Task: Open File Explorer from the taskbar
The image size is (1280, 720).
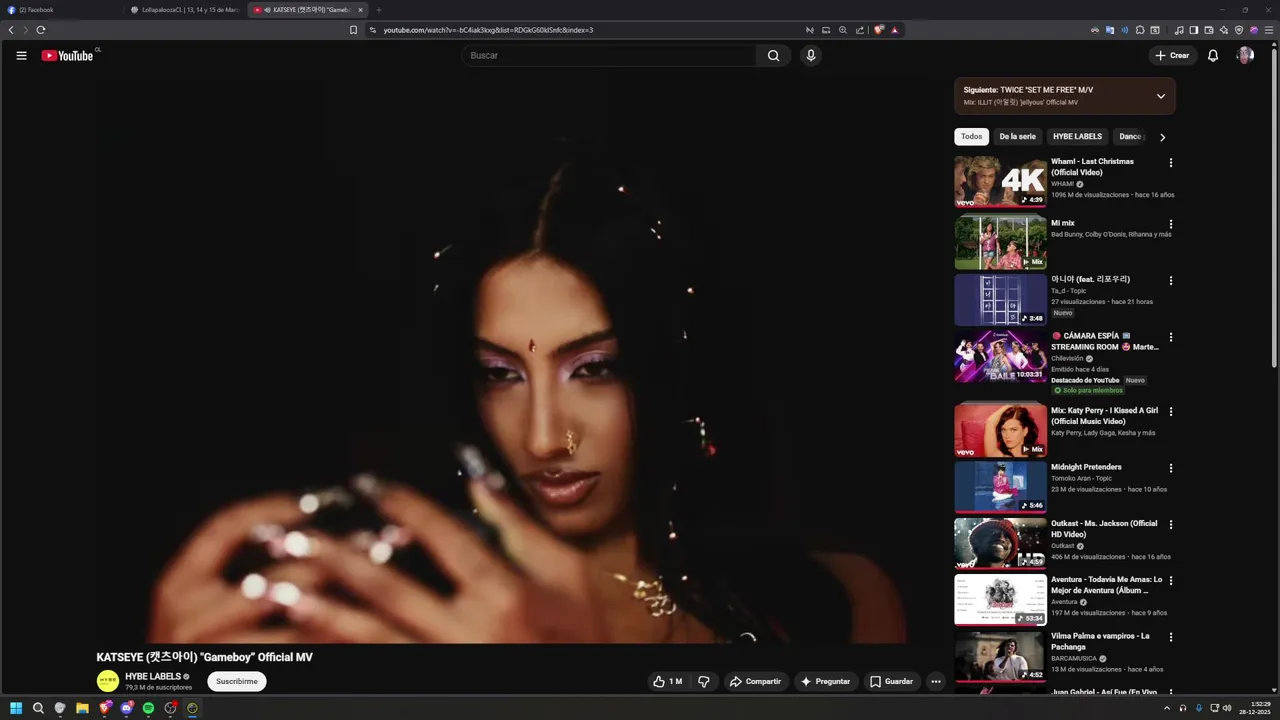Action: click(x=82, y=708)
